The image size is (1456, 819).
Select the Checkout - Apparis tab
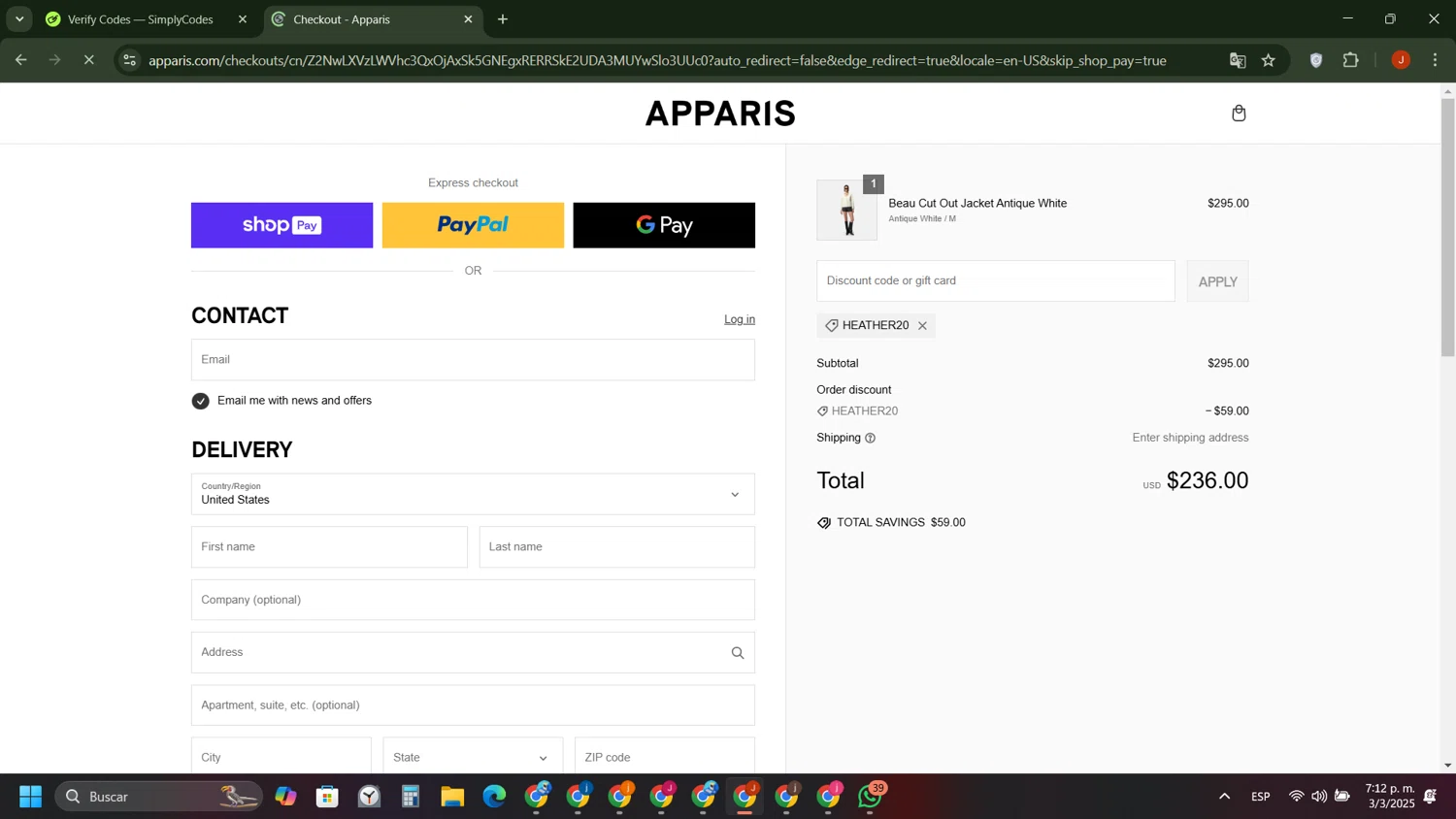click(x=373, y=19)
